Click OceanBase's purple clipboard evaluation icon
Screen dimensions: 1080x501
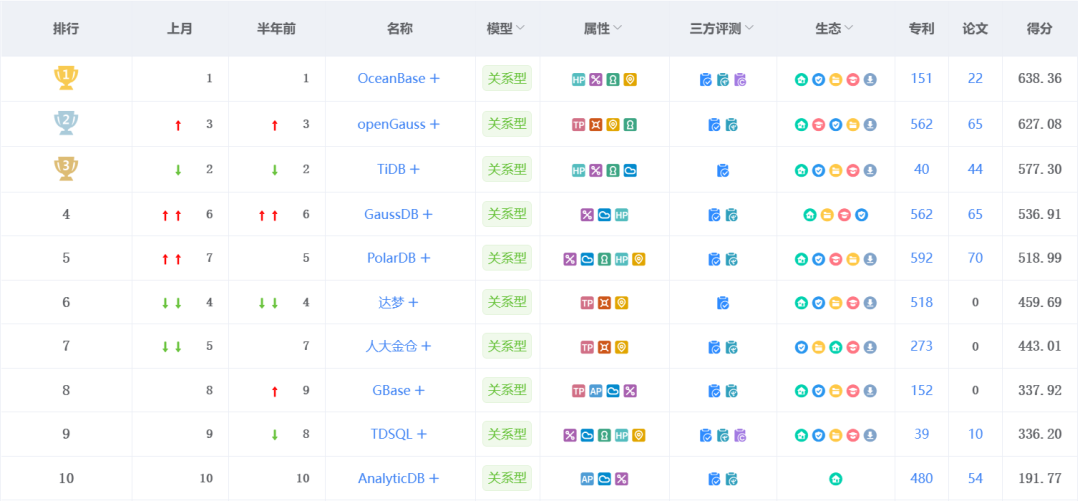[740, 80]
